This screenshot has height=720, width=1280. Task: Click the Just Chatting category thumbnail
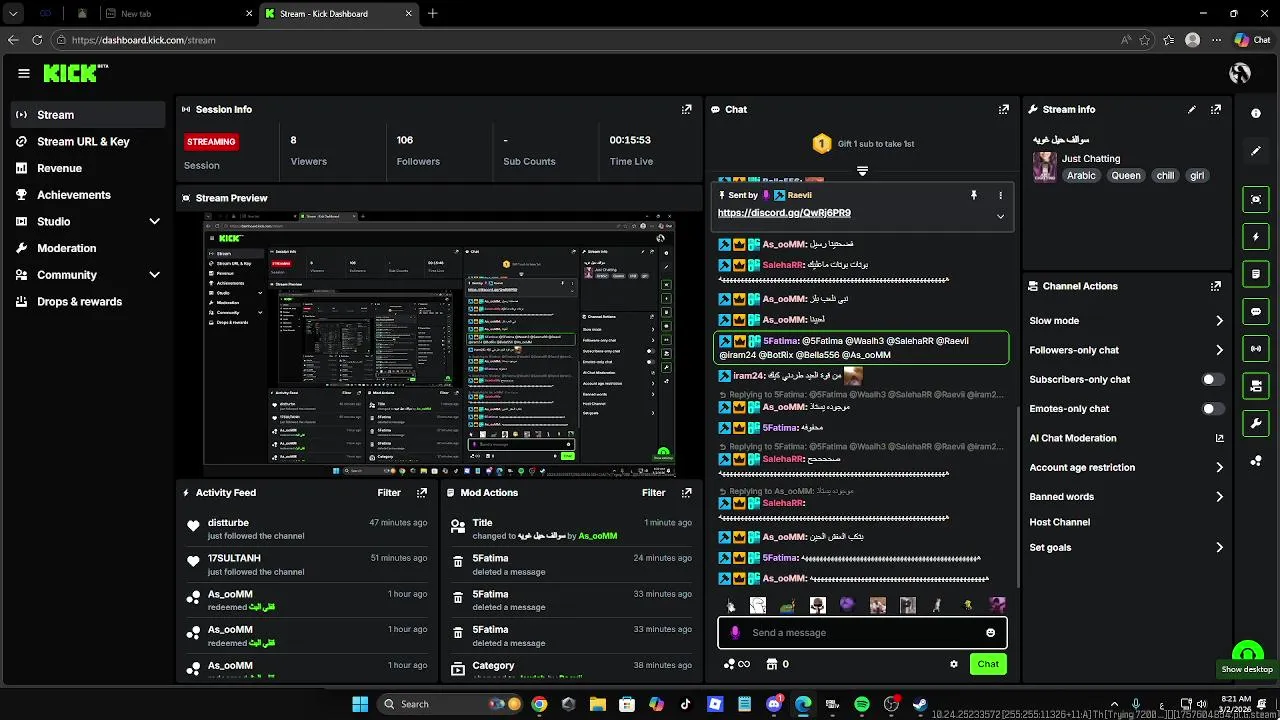[1045, 167]
